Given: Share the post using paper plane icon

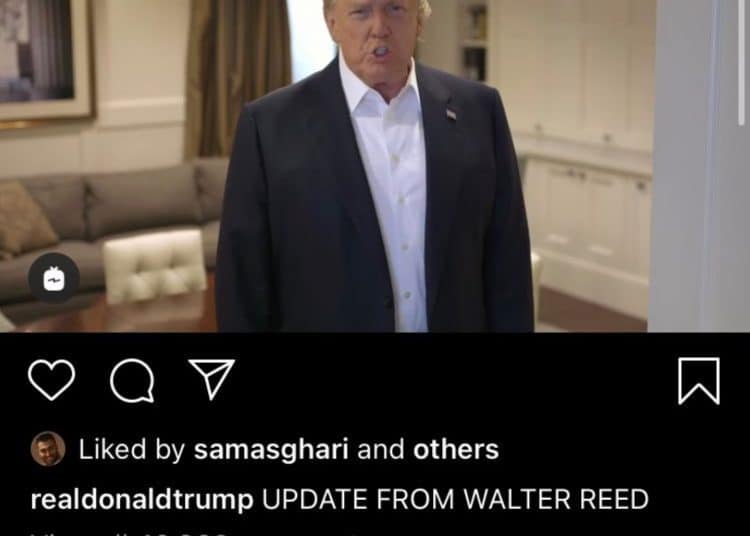Looking at the screenshot, I should [x=212, y=379].
